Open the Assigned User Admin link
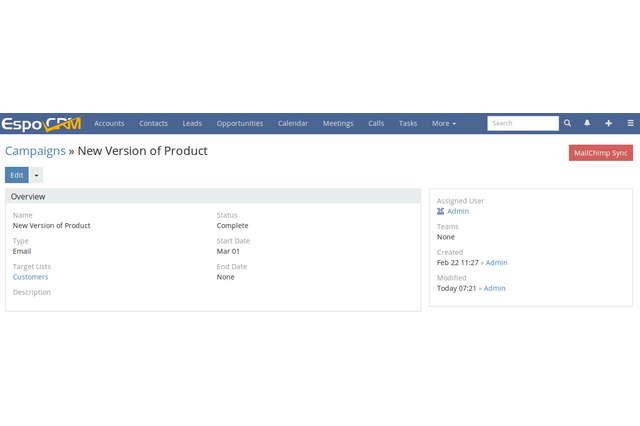Viewport: 640px width, 426px height. (x=458, y=212)
